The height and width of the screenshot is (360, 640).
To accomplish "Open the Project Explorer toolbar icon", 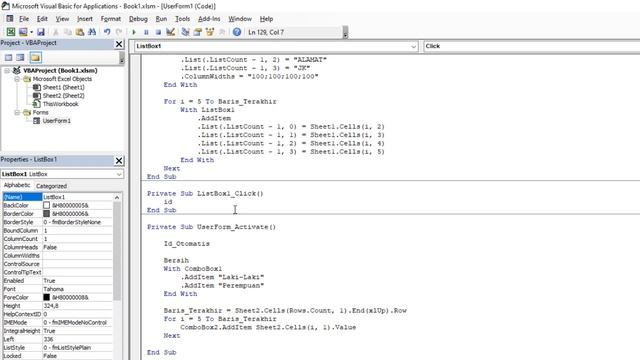I will (185, 32).
